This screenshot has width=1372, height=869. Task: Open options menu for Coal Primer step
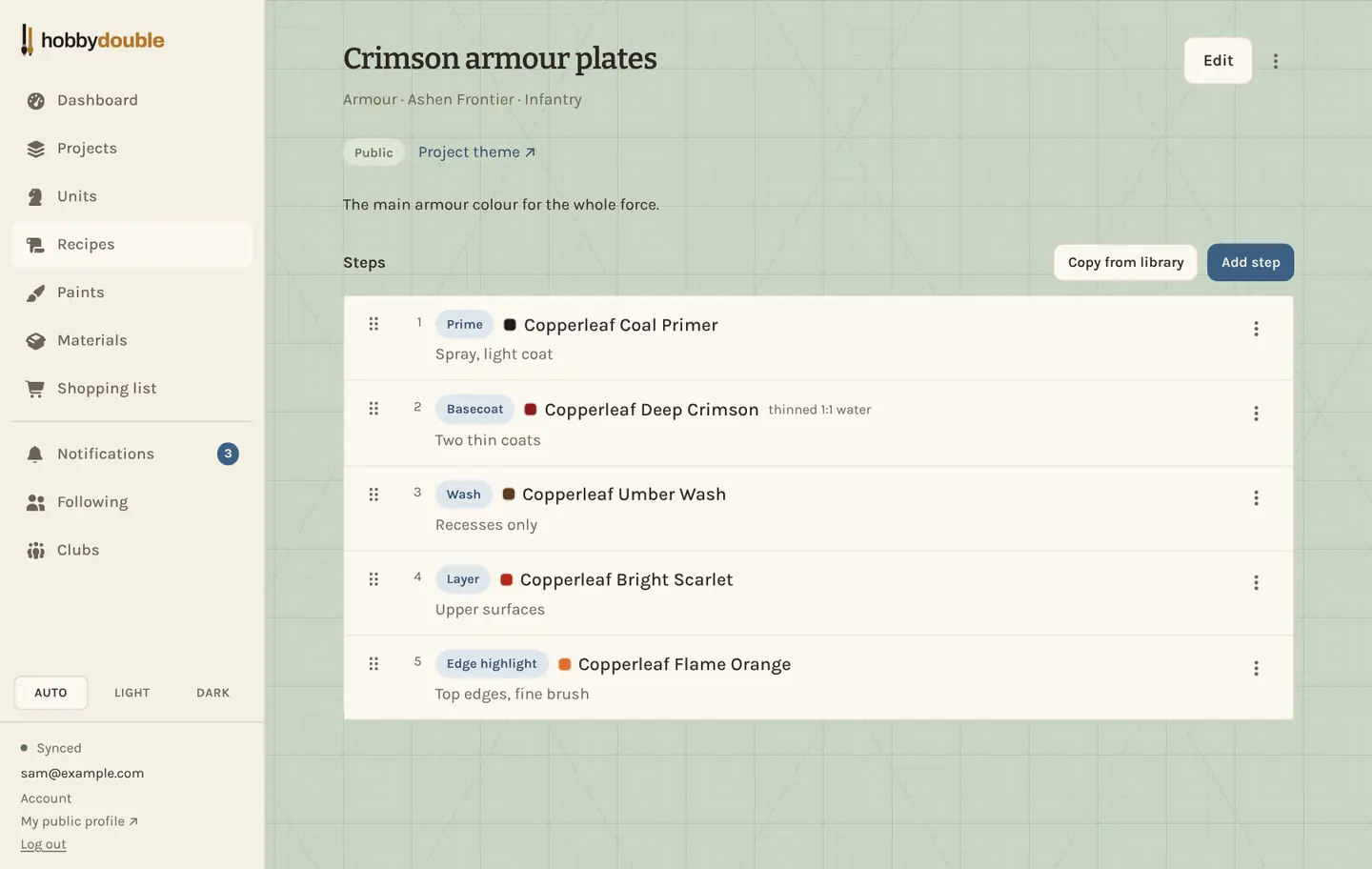pyautogui.click(x=1256, y=329)
